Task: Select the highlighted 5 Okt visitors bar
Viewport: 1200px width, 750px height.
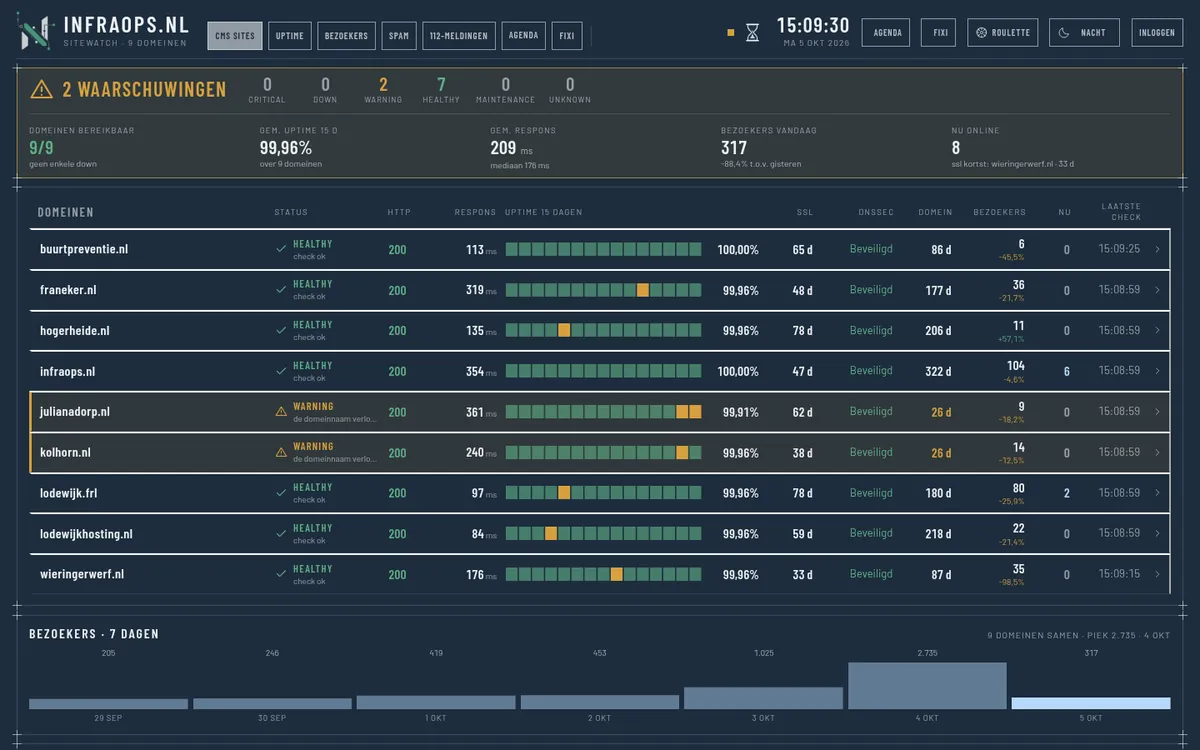Action: tap(1091, 703)
